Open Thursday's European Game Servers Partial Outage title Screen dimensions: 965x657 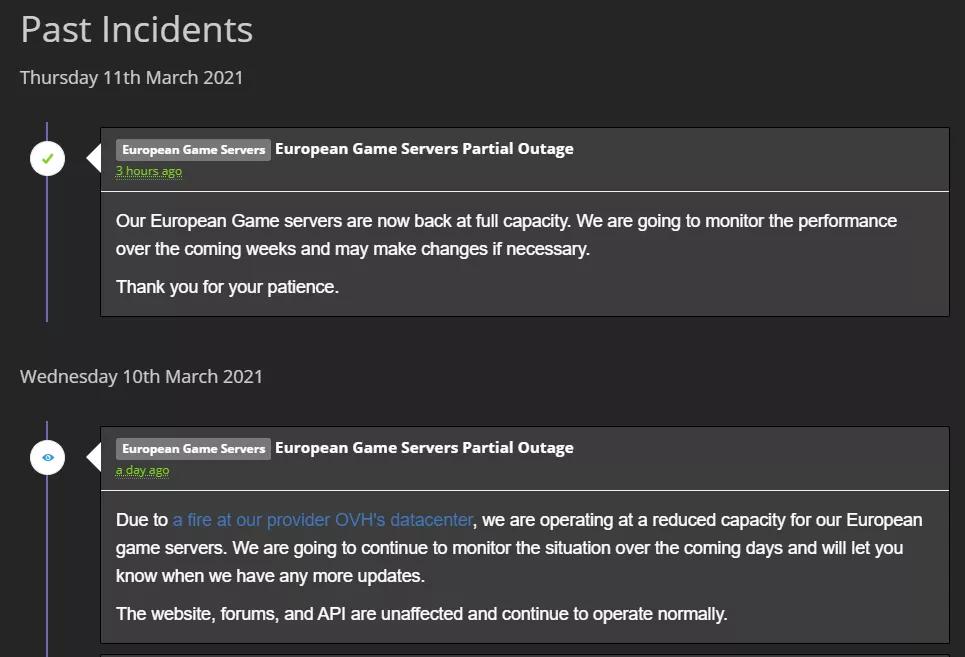point(424,149)
